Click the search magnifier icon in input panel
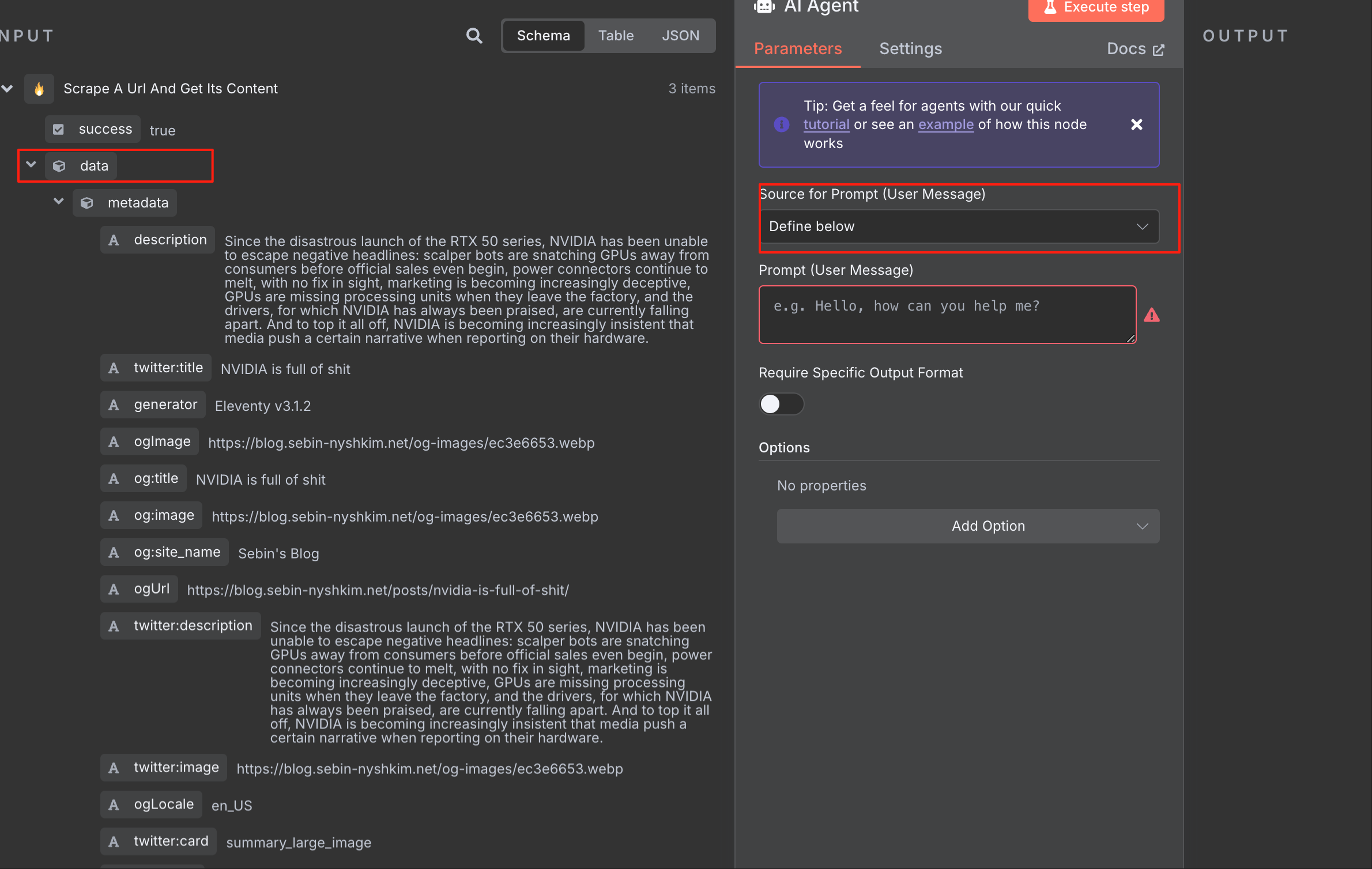 click(x=474, y=36)
